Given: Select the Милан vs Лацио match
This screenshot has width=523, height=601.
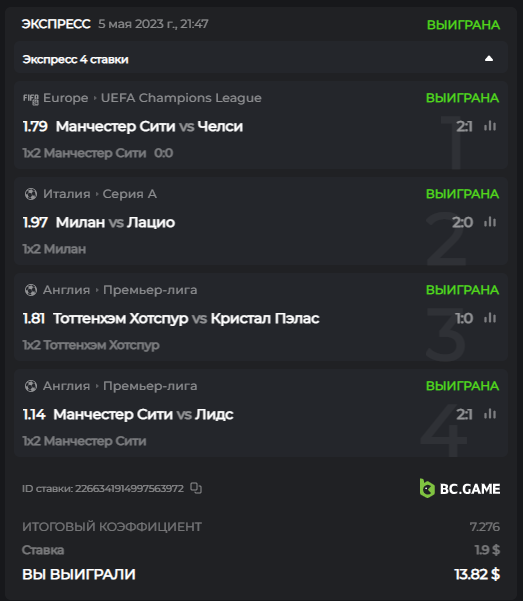Looking at the screenshot, I should [x=115, y=222].
